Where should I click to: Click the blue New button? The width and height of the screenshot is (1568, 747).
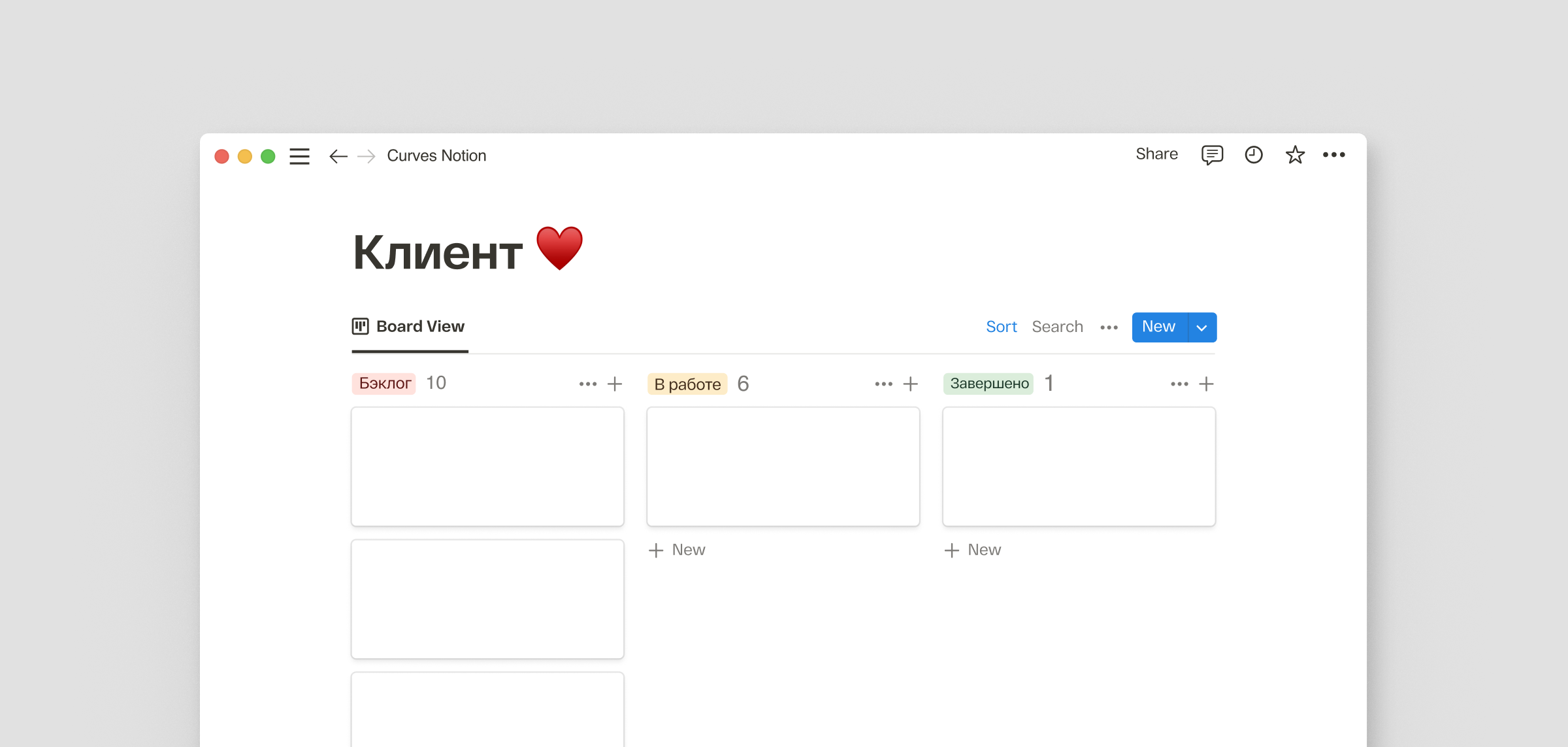1159,327
